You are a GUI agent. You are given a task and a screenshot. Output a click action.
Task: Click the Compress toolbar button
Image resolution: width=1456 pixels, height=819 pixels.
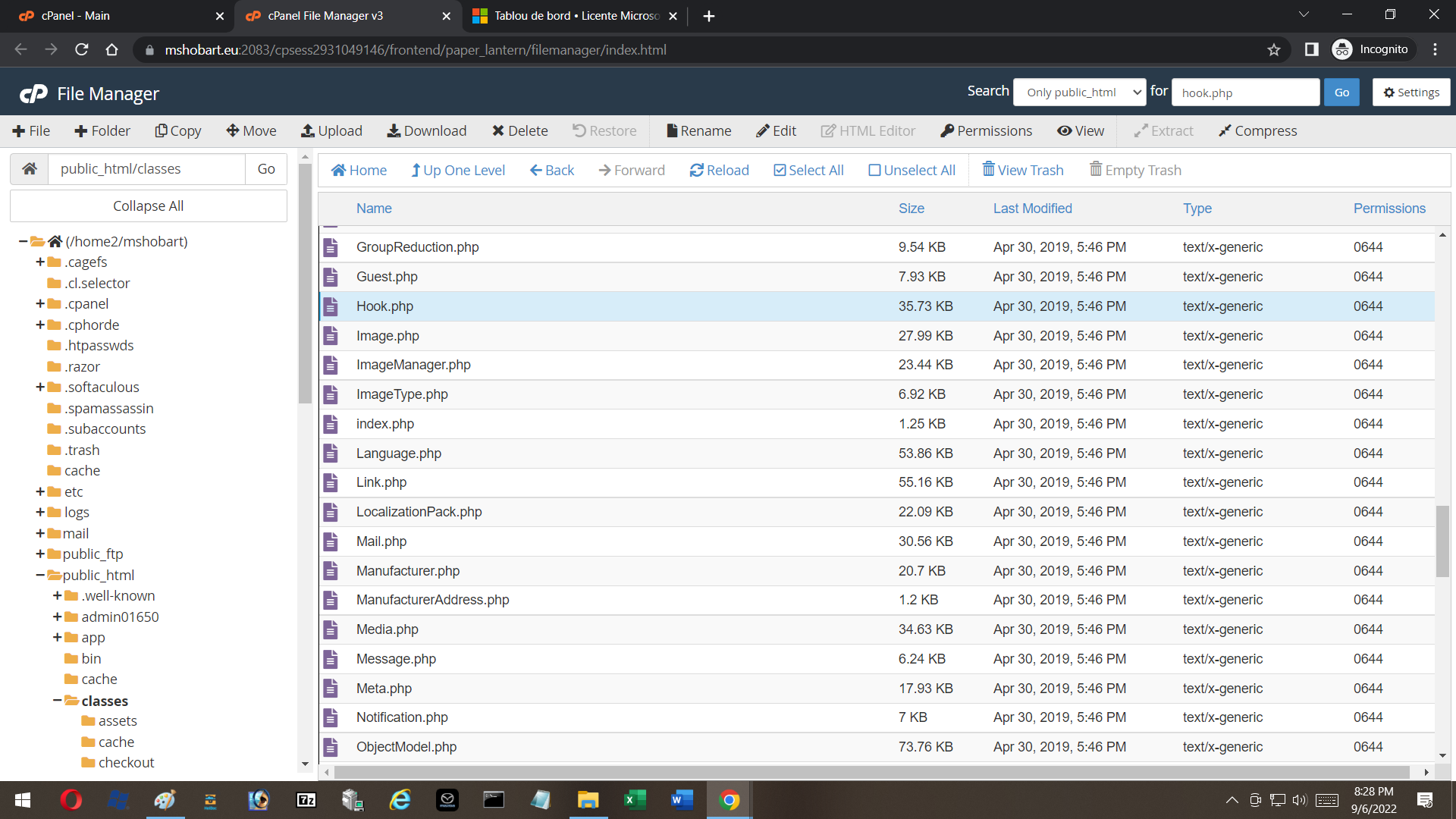(x=1257, y=130)
